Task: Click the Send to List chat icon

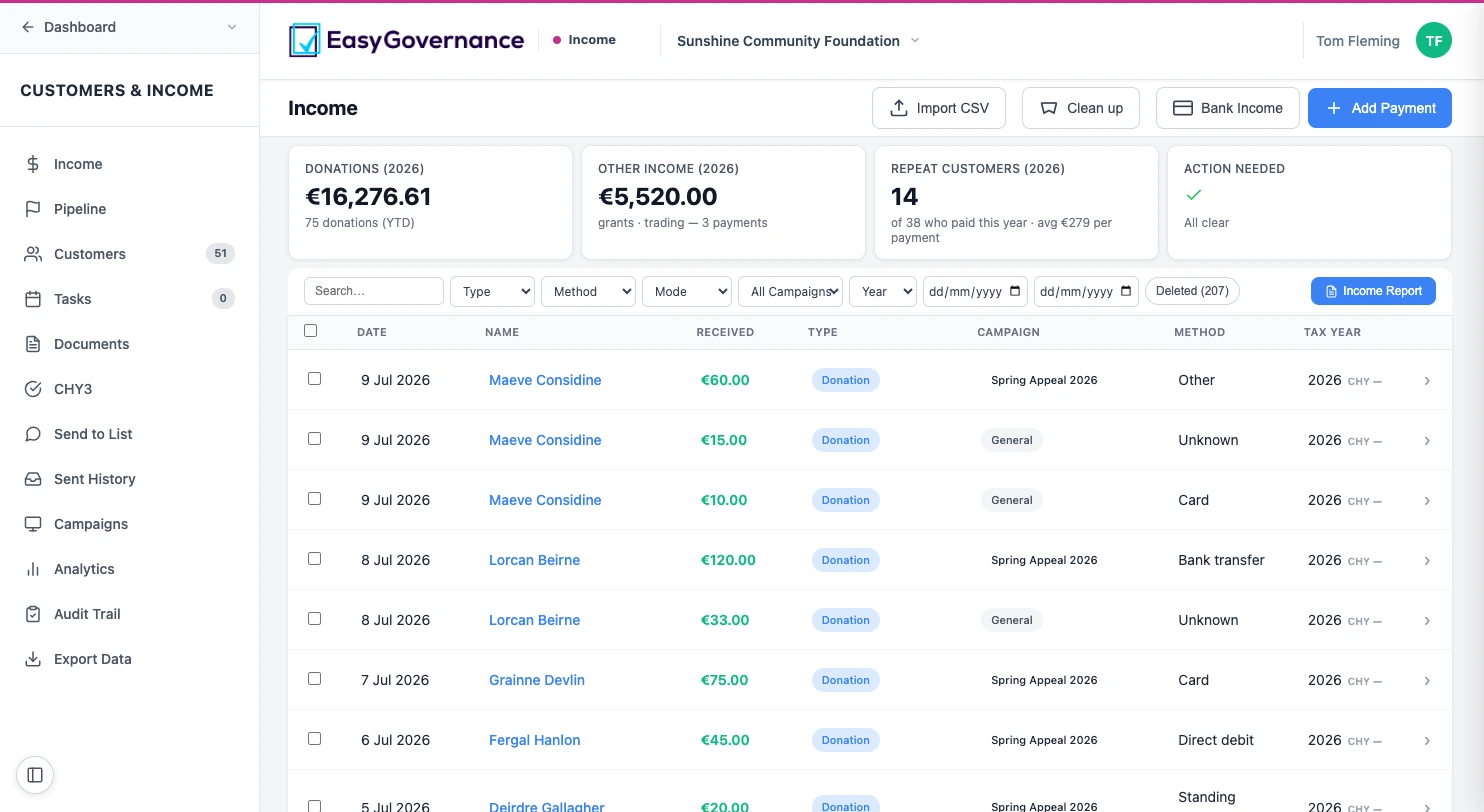Action: (33, 434)
